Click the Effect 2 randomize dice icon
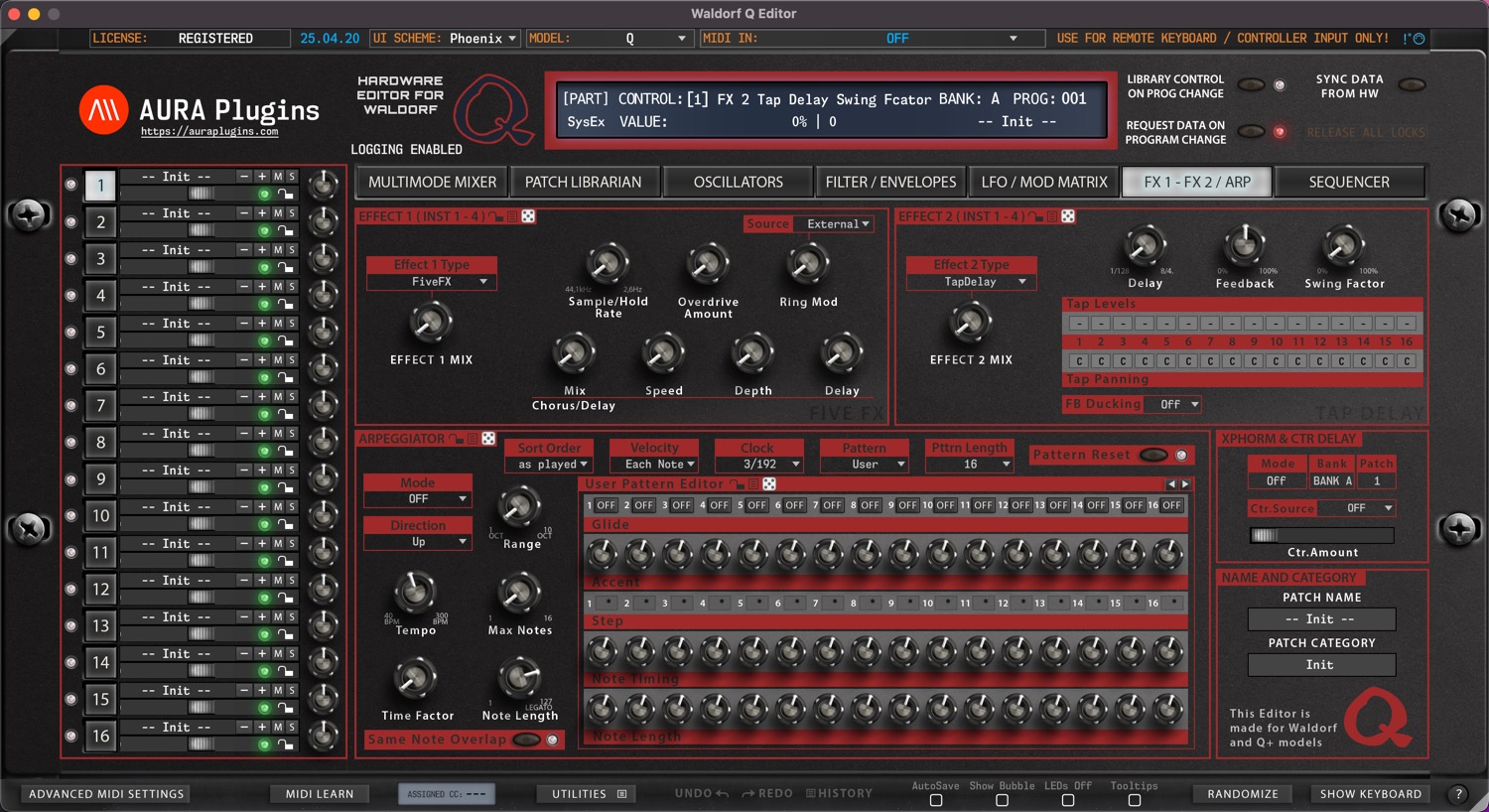 1068,216
